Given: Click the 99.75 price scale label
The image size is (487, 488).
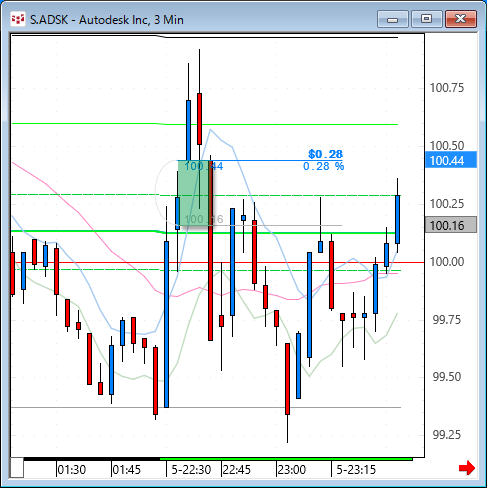Looking at the screenshot, I should pos(447,320).
